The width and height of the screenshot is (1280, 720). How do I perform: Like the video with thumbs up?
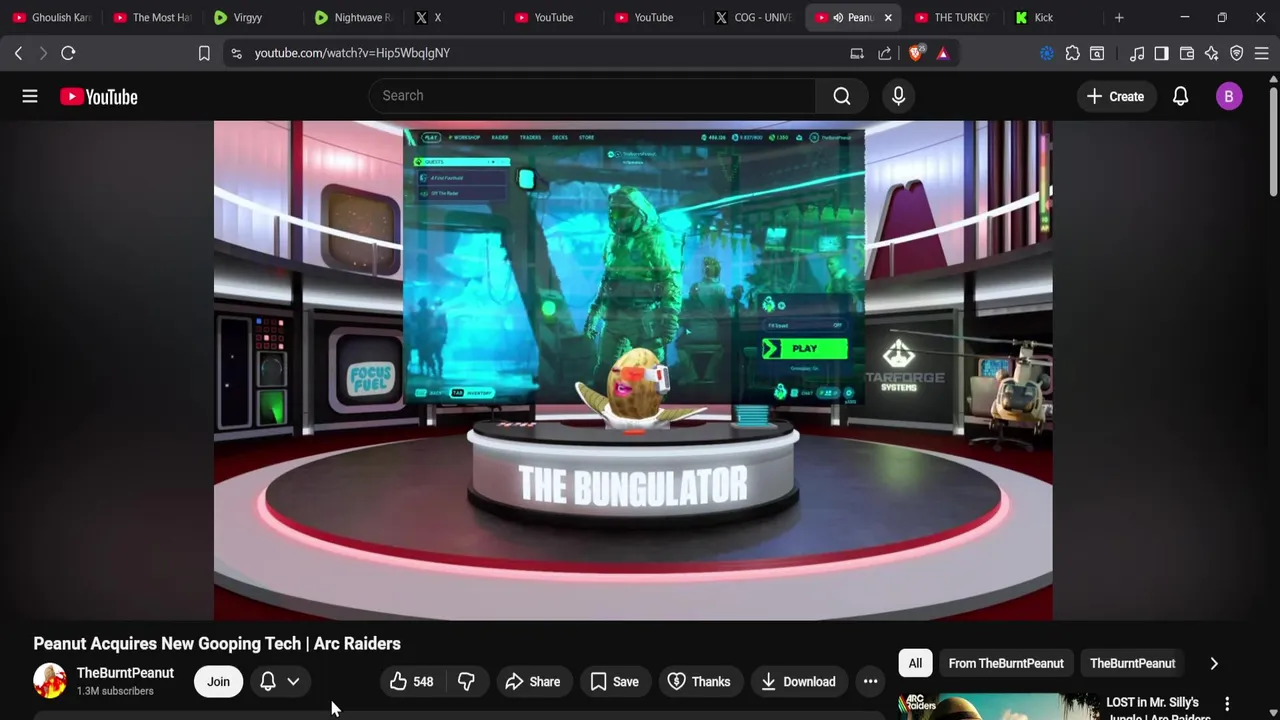click(x=411, y=682)
